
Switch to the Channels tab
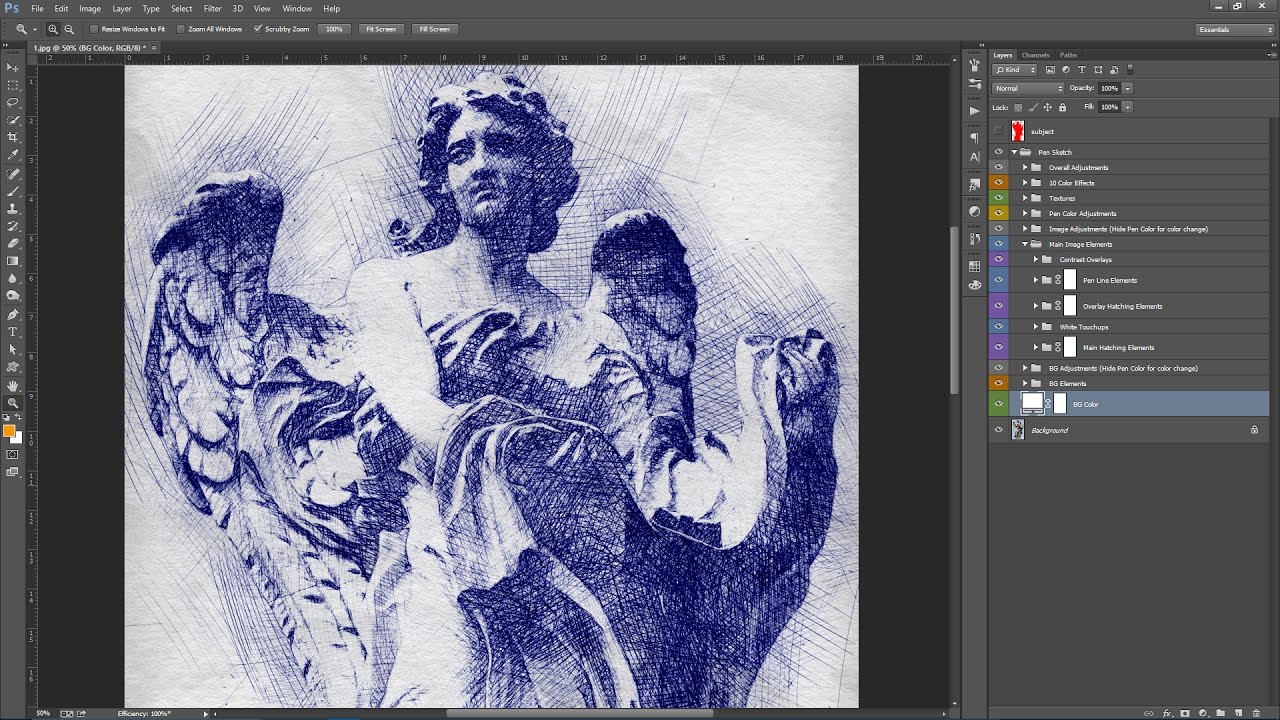pos(1035,55)
